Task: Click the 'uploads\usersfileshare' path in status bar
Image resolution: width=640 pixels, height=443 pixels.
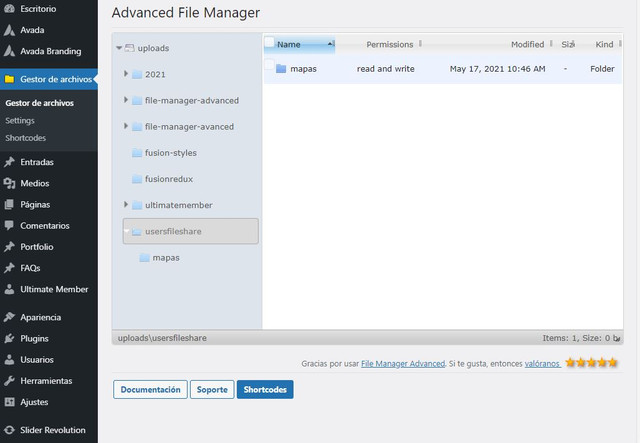Action: (x=162, y=338)
